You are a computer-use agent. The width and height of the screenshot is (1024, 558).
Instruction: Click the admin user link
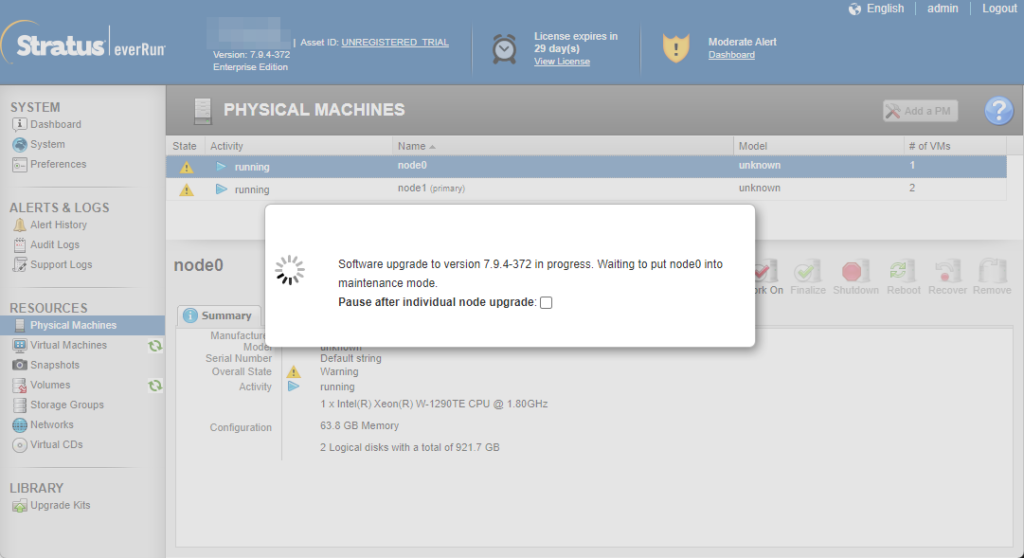(x=942, y=8)
